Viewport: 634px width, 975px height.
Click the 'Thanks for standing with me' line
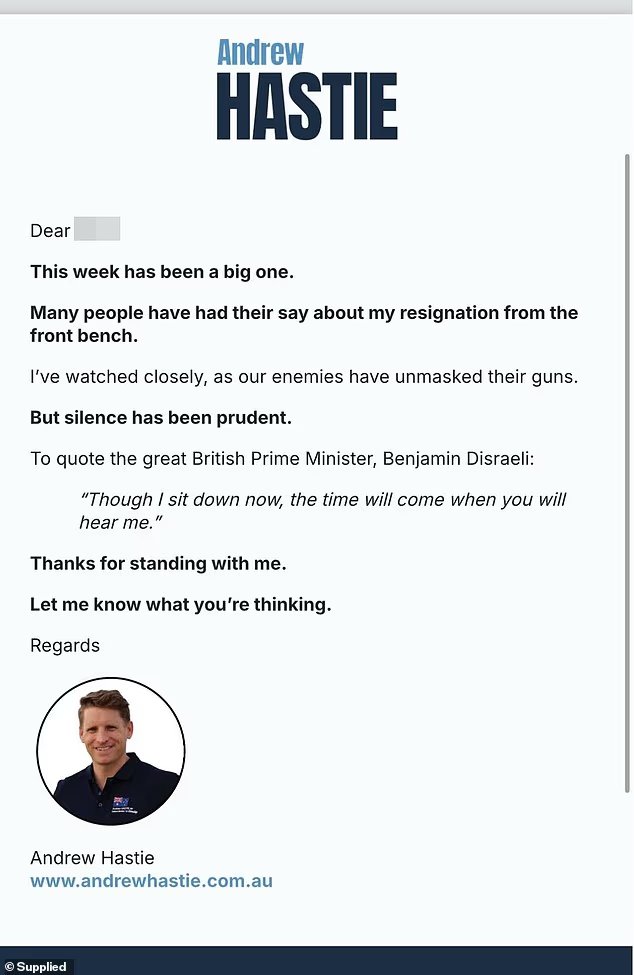tap(158, 563)
